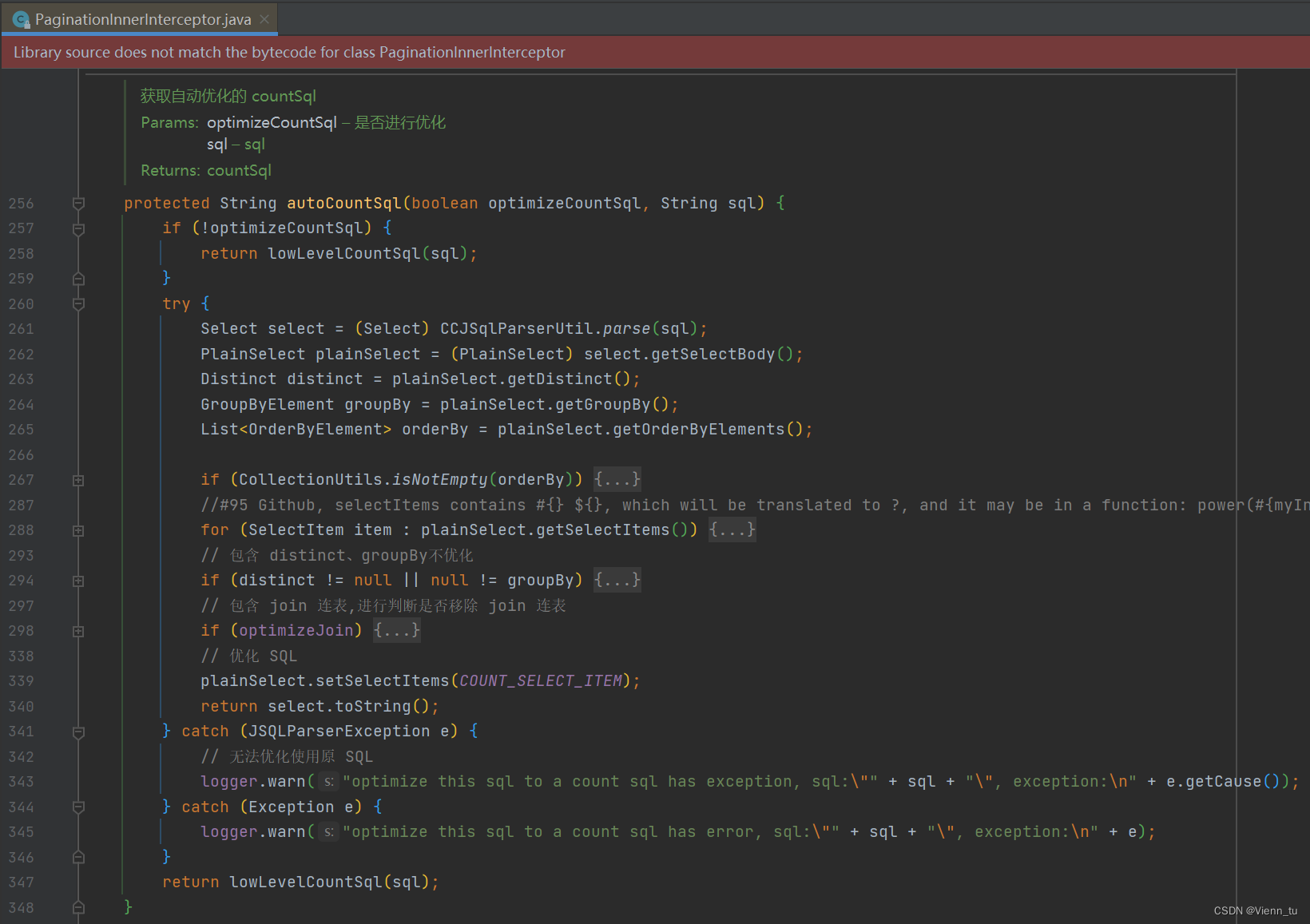Collapse the try block at line 260
1310x924 pixels.
click(78, 304)
